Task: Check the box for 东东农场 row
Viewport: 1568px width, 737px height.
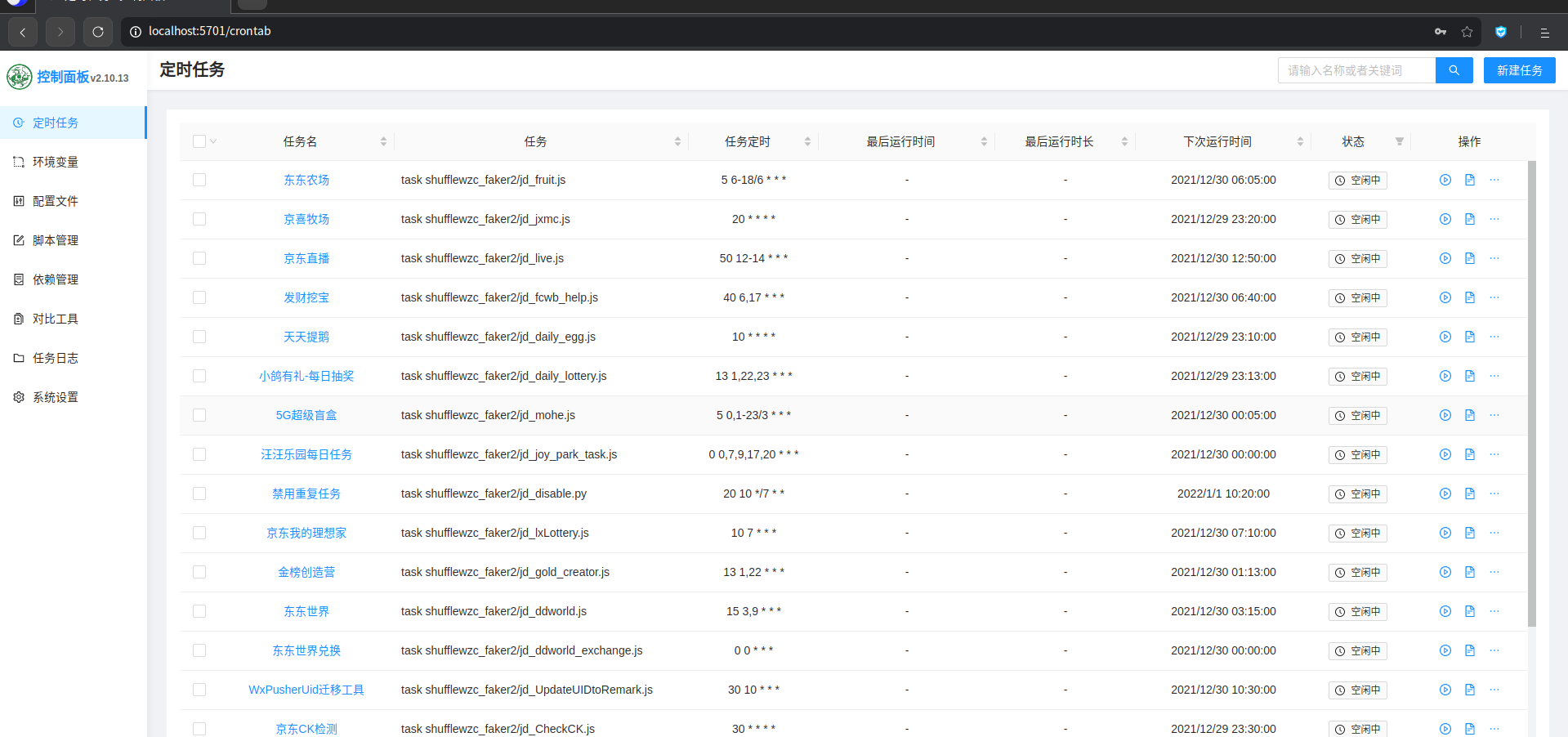Action: 199,180
